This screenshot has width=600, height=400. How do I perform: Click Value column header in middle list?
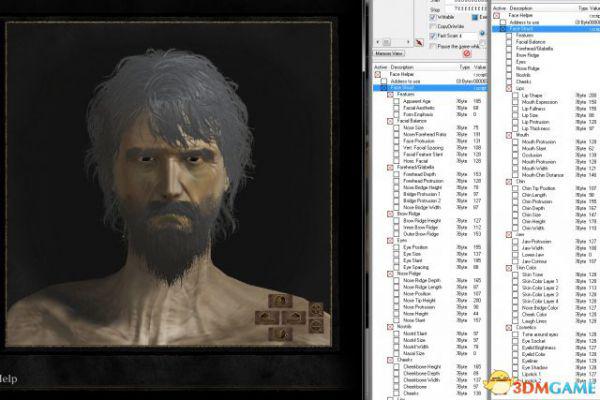pyautogui.click(x=480, y=67)
